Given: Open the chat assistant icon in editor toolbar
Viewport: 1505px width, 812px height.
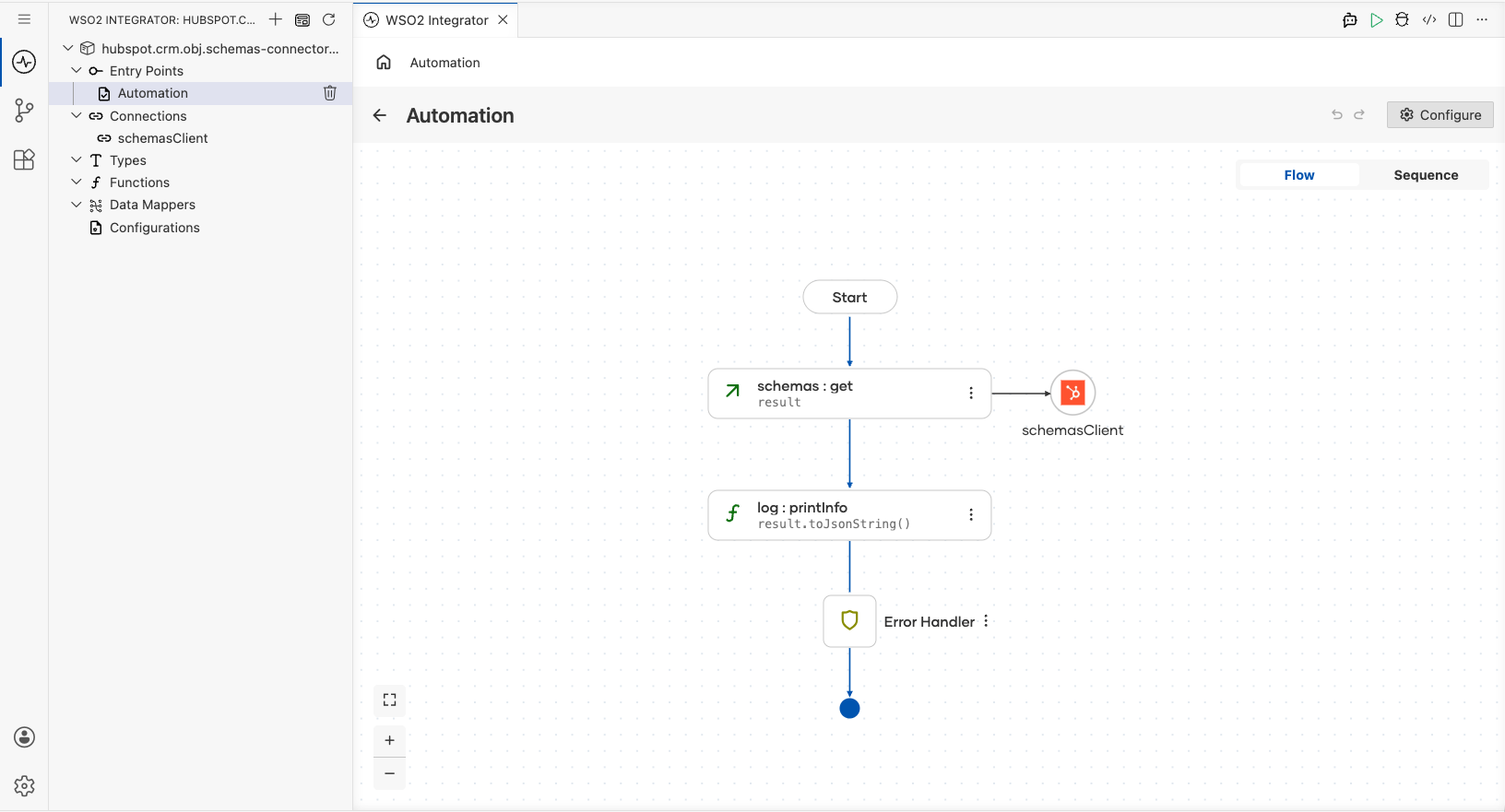Looking at the screenshot, I should tap(1350, 20).
